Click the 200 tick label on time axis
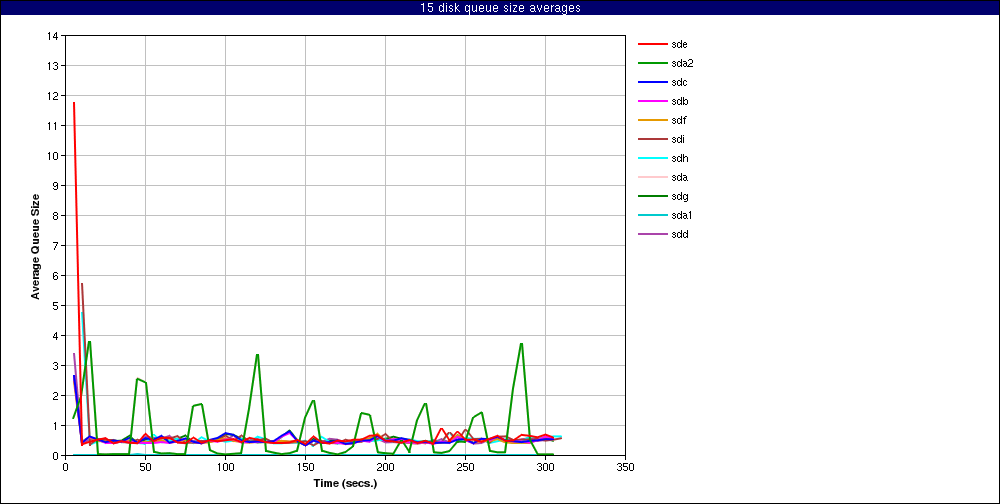Viewport: 1000px width, 504px height. 385,466
